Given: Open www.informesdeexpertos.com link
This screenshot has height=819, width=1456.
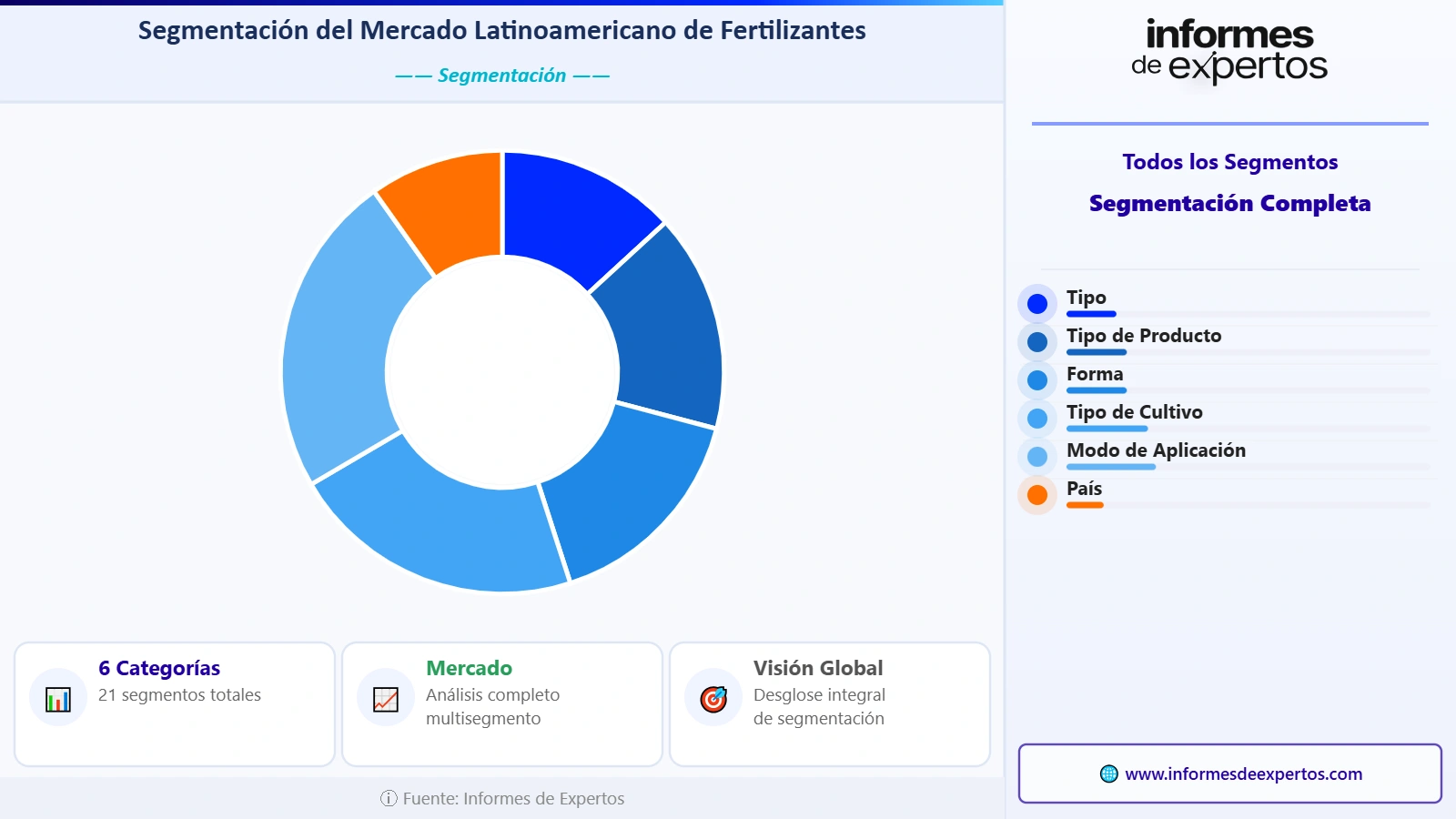Looking at the screenshot, I should click(1243, 773).
